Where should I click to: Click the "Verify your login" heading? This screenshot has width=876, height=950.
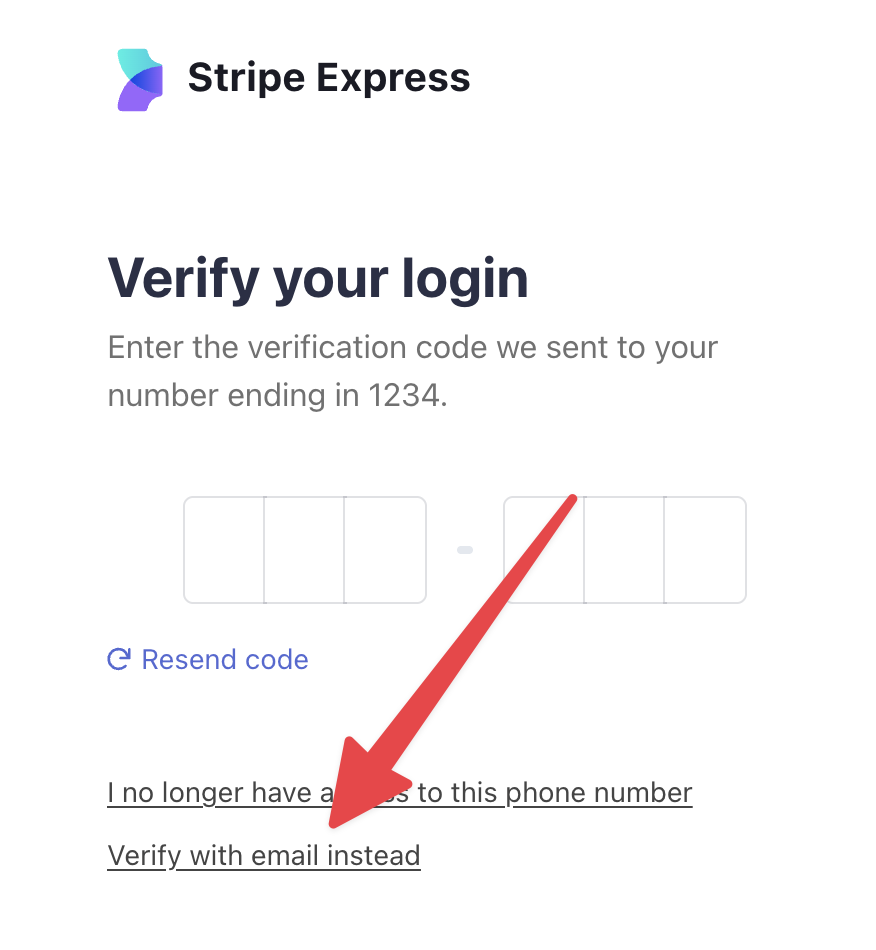tap(318, 277)
